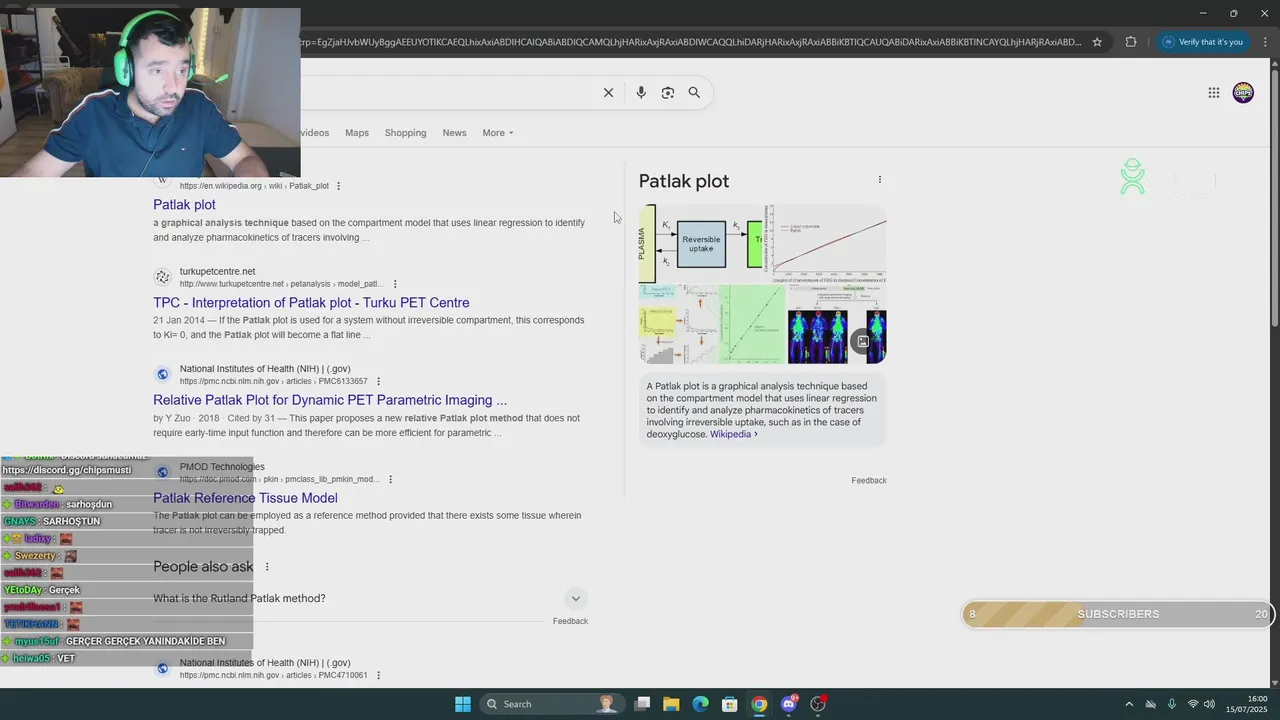Open People also ask options menu

(x=267, y=567)
